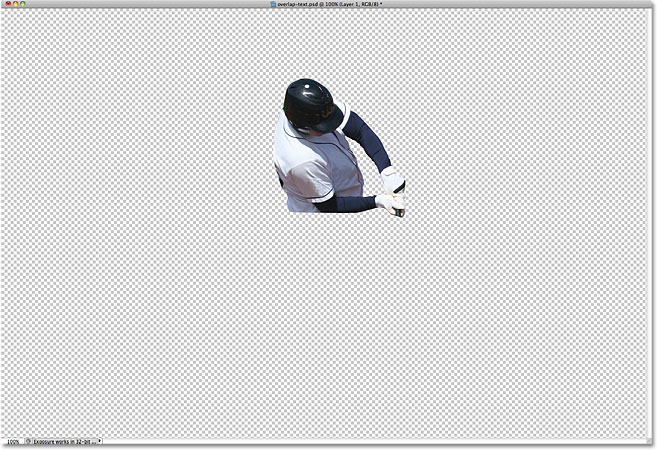The width and height of the screenshot is (657, 450).
Task: Click the status bar preview icon beside zoom field
Action: (28, 441)
